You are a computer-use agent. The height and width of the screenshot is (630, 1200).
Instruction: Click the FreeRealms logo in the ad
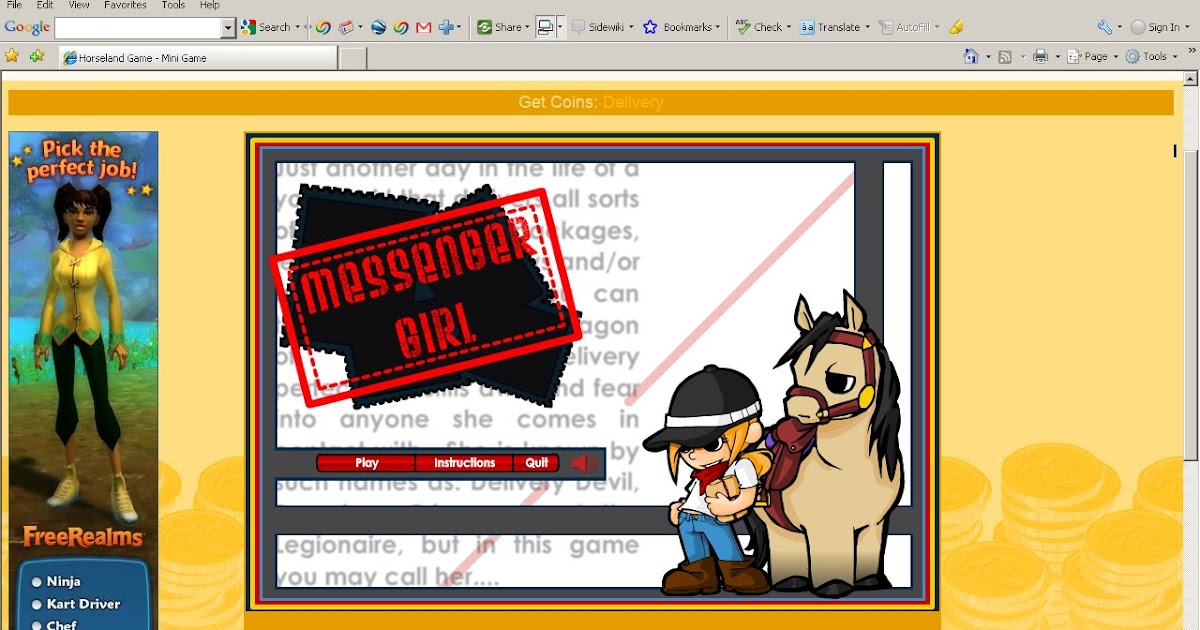[83, 537]
